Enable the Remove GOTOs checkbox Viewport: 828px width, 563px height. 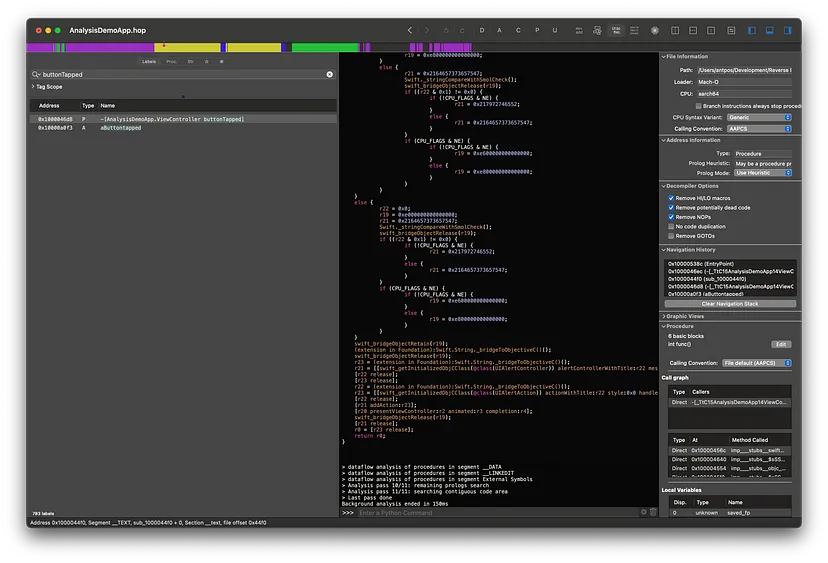pyautogui.click(x=671, y=236)
